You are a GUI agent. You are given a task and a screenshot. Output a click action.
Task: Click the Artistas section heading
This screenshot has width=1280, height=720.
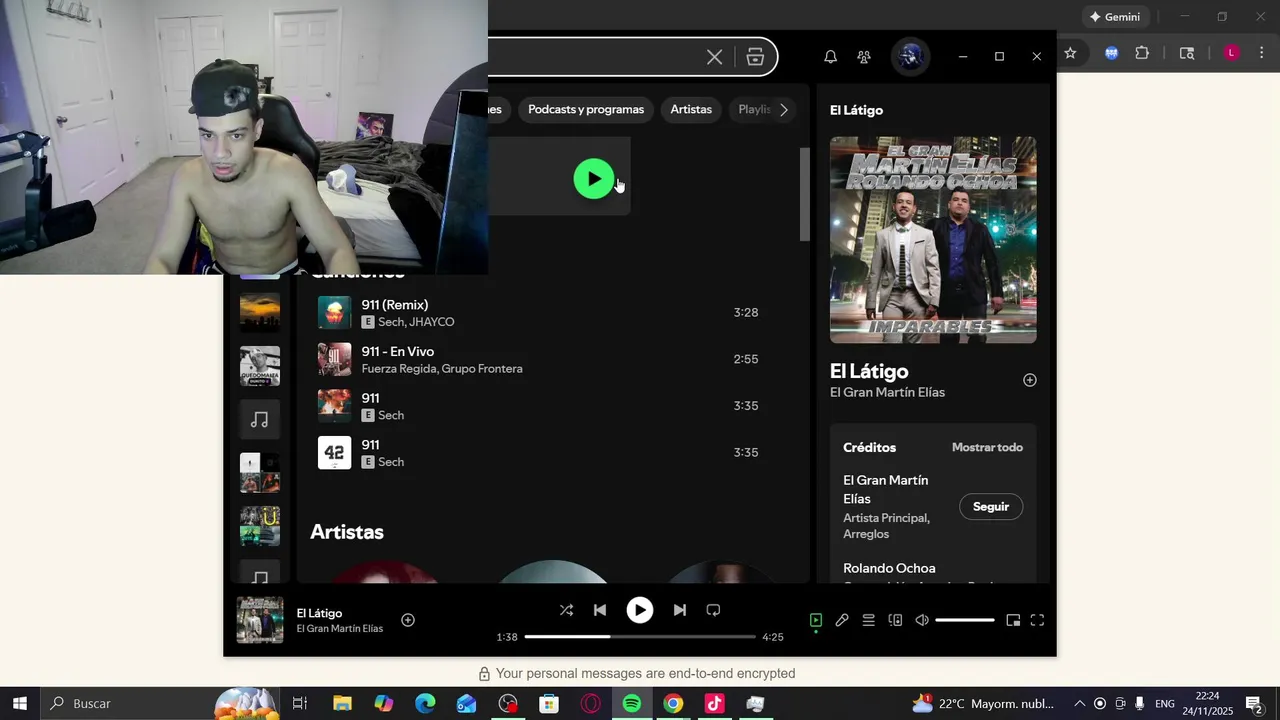click(x=347, y=532)
